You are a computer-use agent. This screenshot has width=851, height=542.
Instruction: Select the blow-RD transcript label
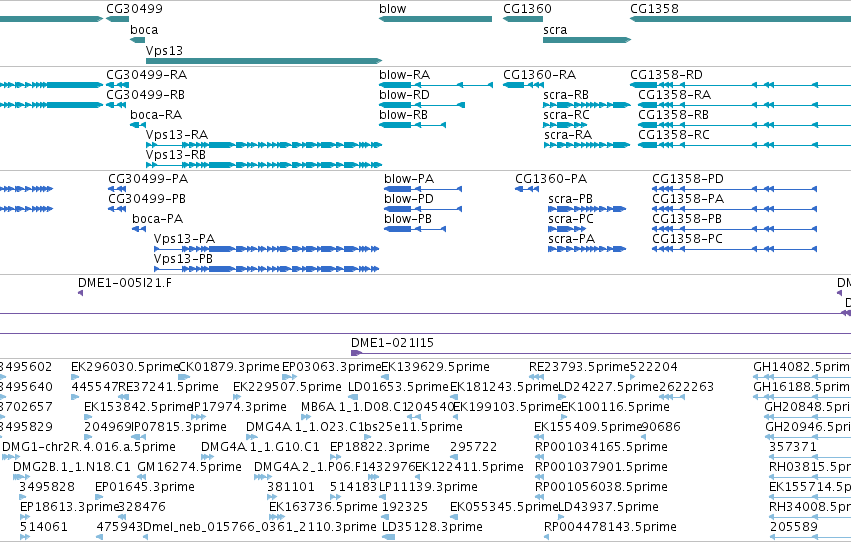404,95
